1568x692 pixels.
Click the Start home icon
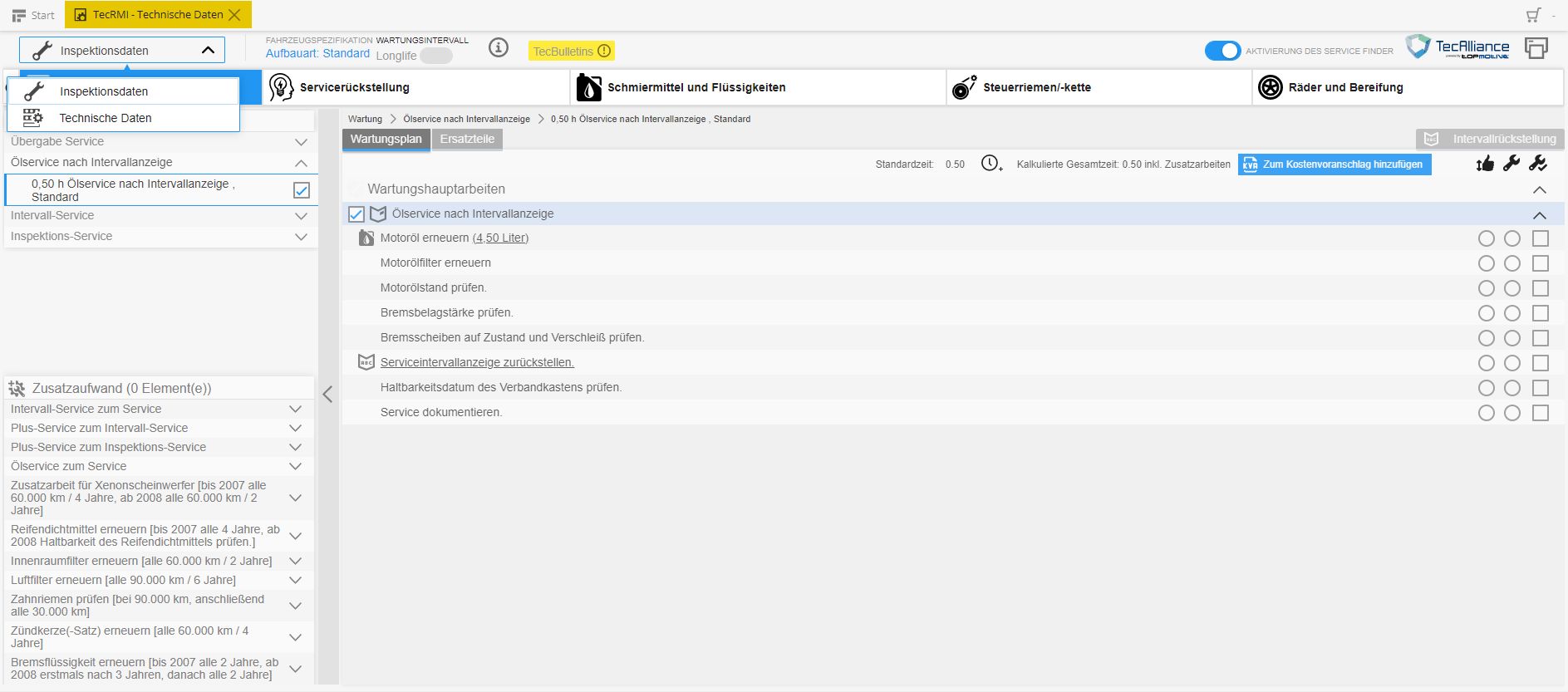[x=18, y=15]
